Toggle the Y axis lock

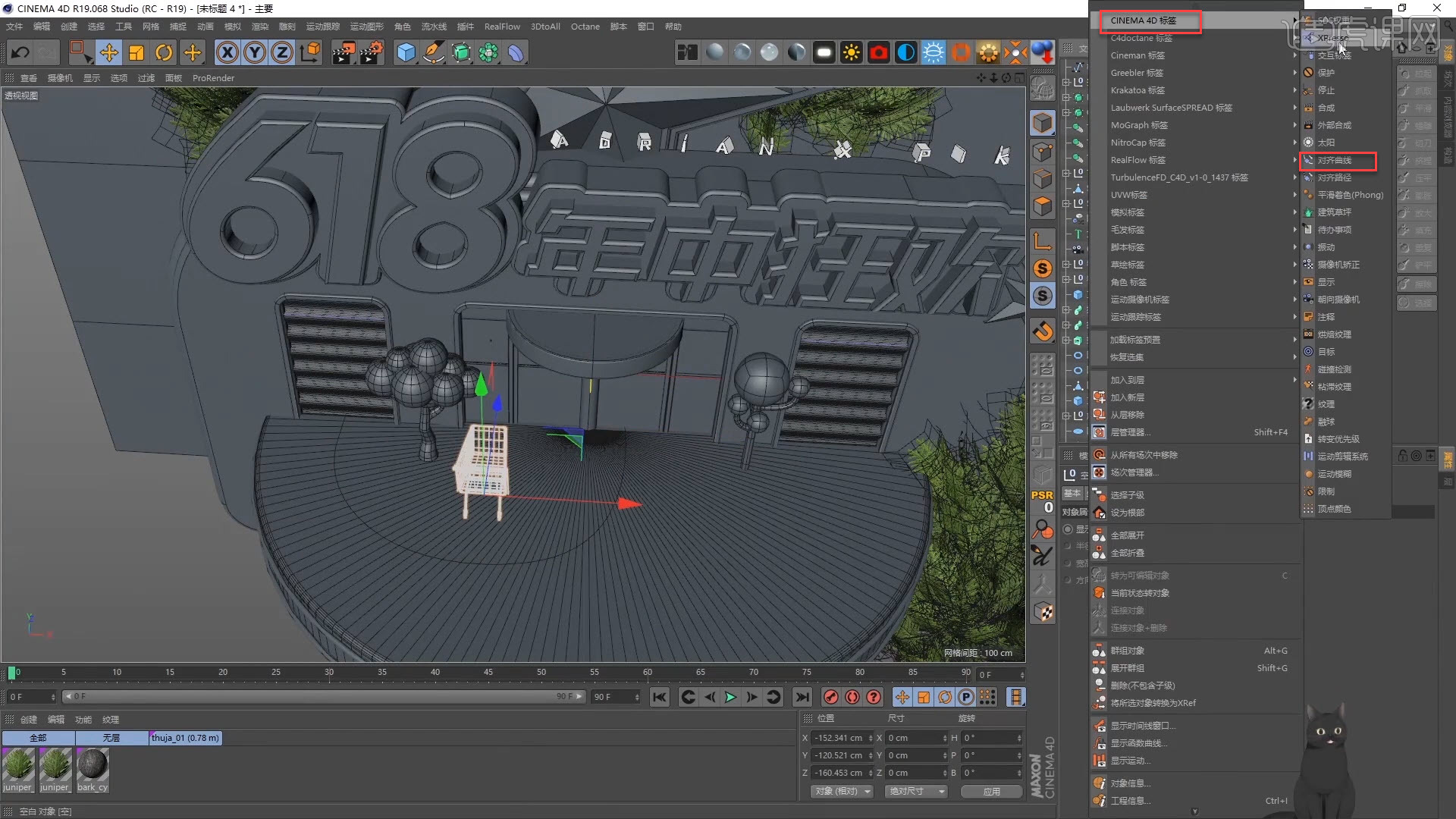pos(255,52)
